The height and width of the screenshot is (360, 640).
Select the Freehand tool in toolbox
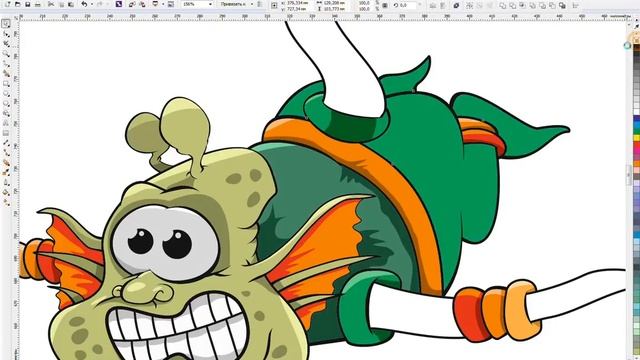pos(6,63)
